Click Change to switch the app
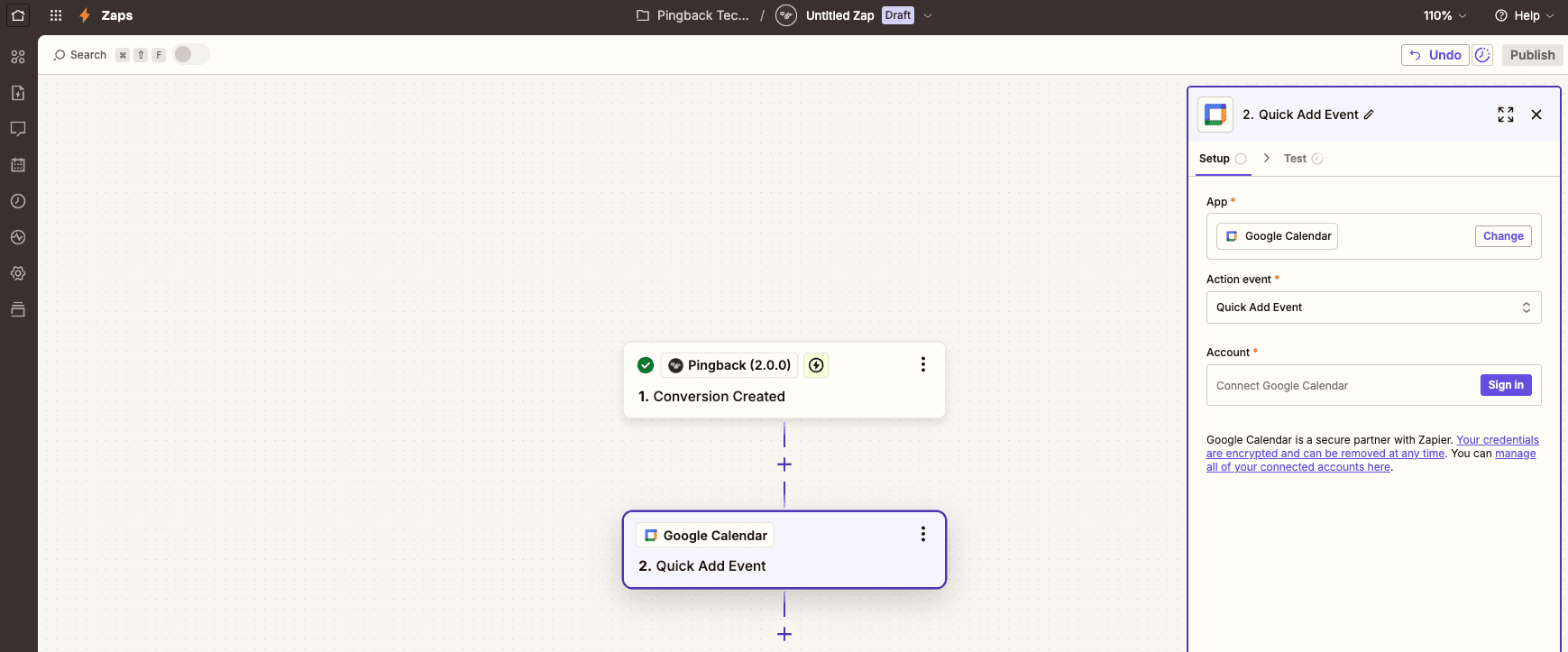The image size is (1568, 652). [1503, 236]
